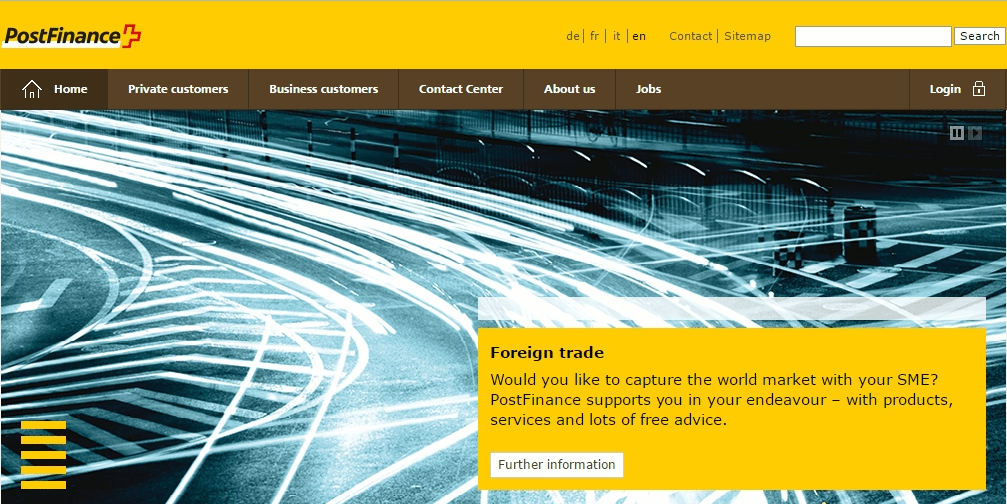Open the yellow striped menu icon
The image size is (1007, 504).
(43, 455)
